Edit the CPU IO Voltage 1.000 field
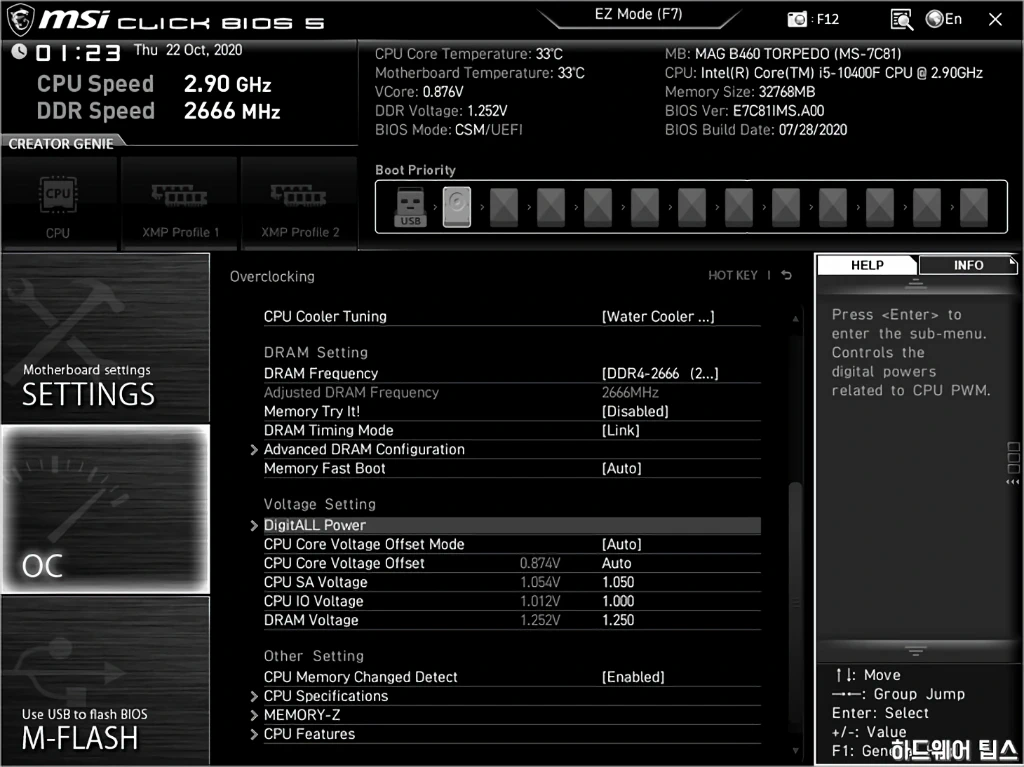This screenshot has width=1024, height=767. [x=618, y=601]
